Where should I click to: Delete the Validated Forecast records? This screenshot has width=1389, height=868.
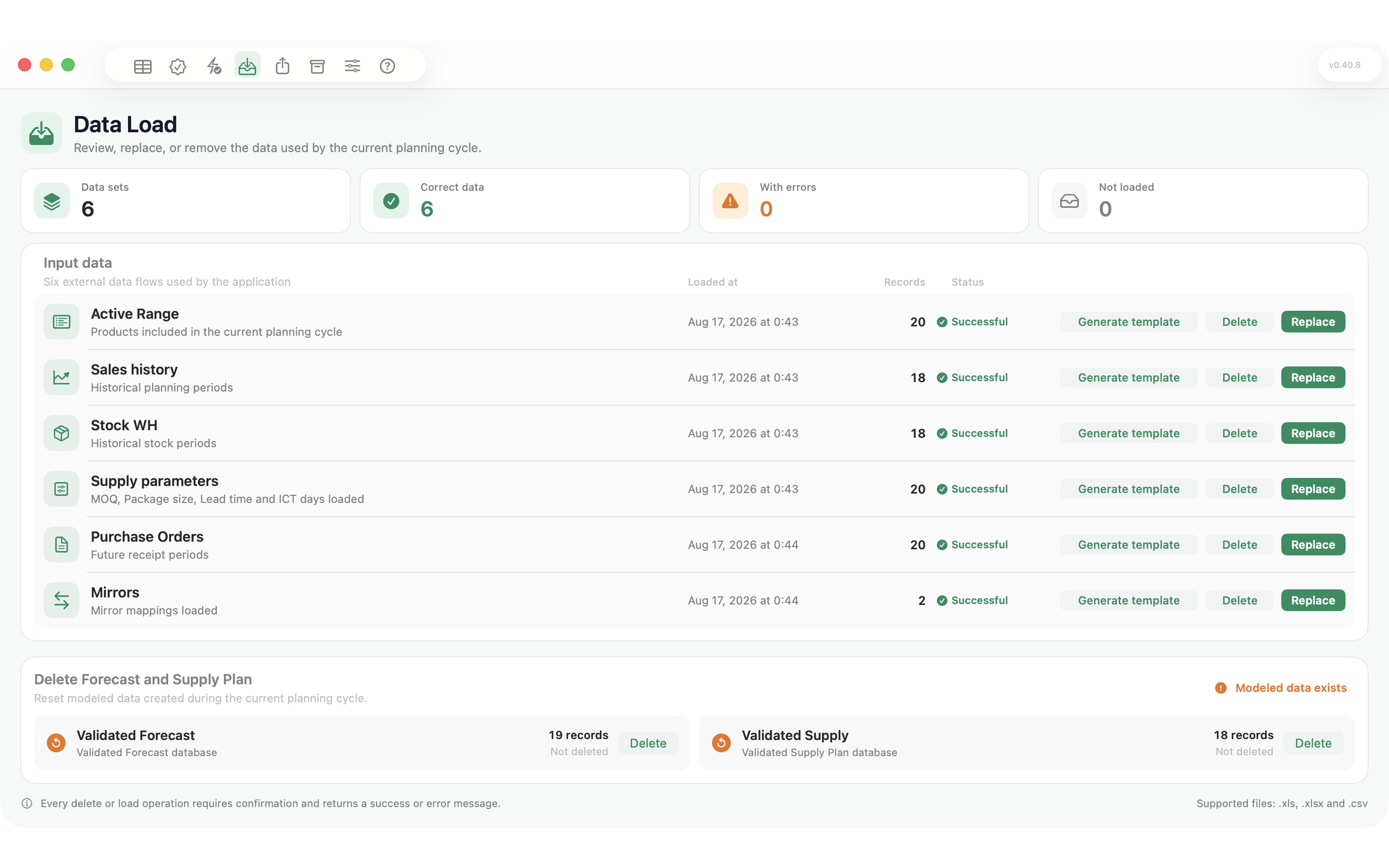[648, 743]
